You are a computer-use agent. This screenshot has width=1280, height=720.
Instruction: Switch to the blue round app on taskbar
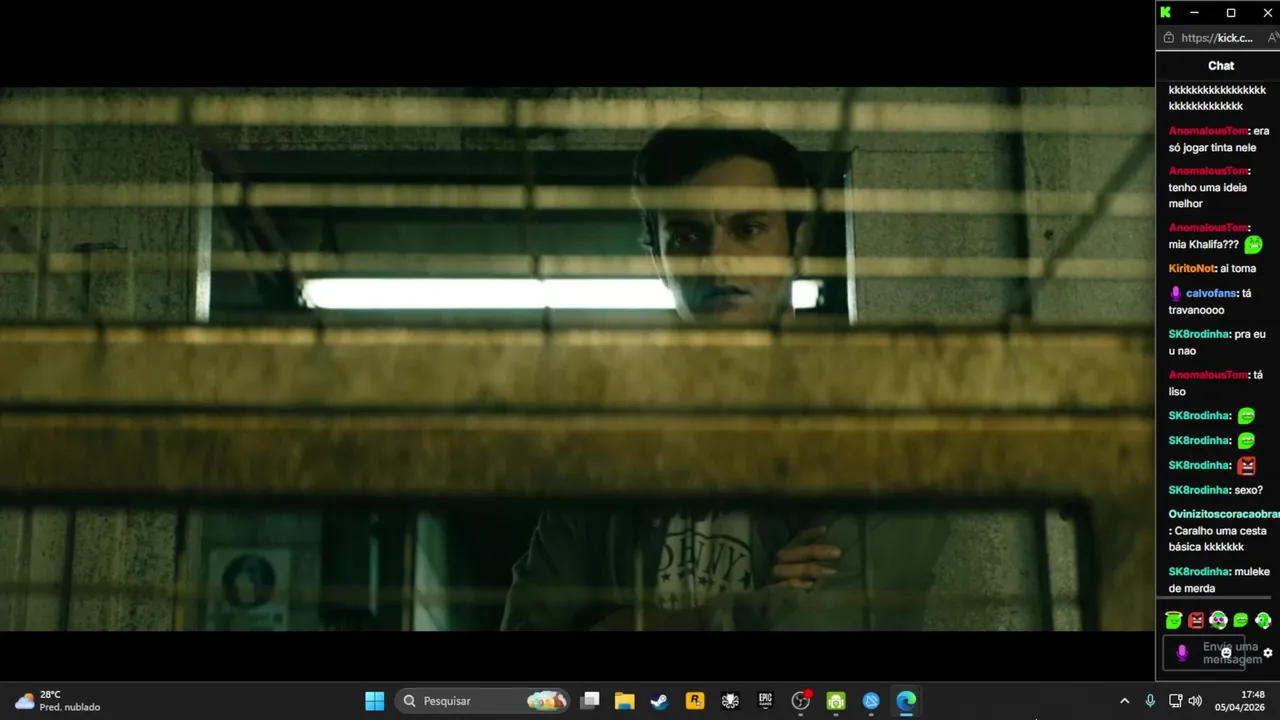point(871,701)
